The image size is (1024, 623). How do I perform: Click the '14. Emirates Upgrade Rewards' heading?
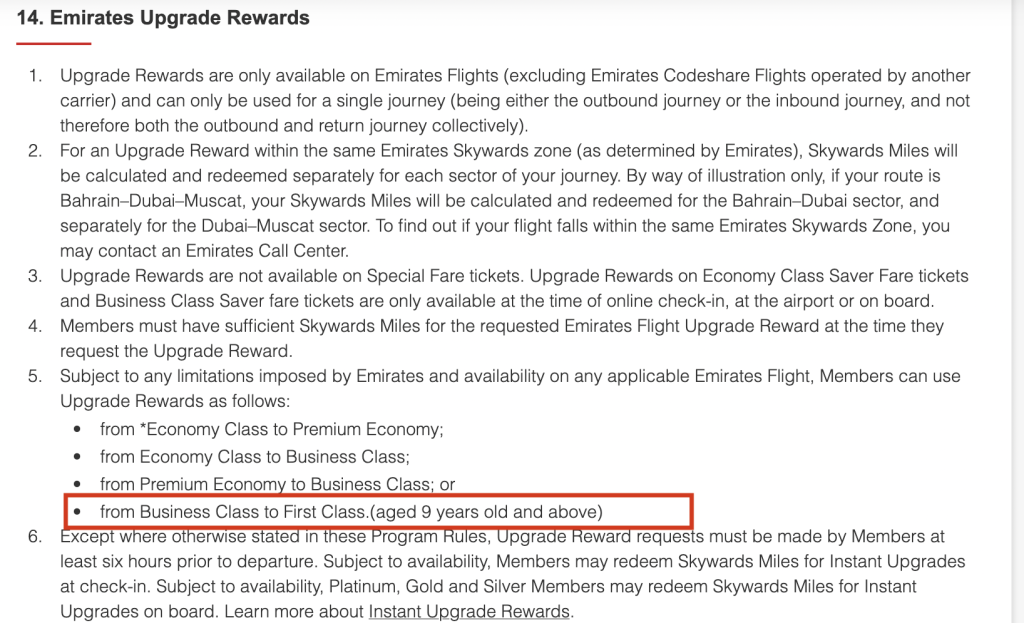point(163,18)
